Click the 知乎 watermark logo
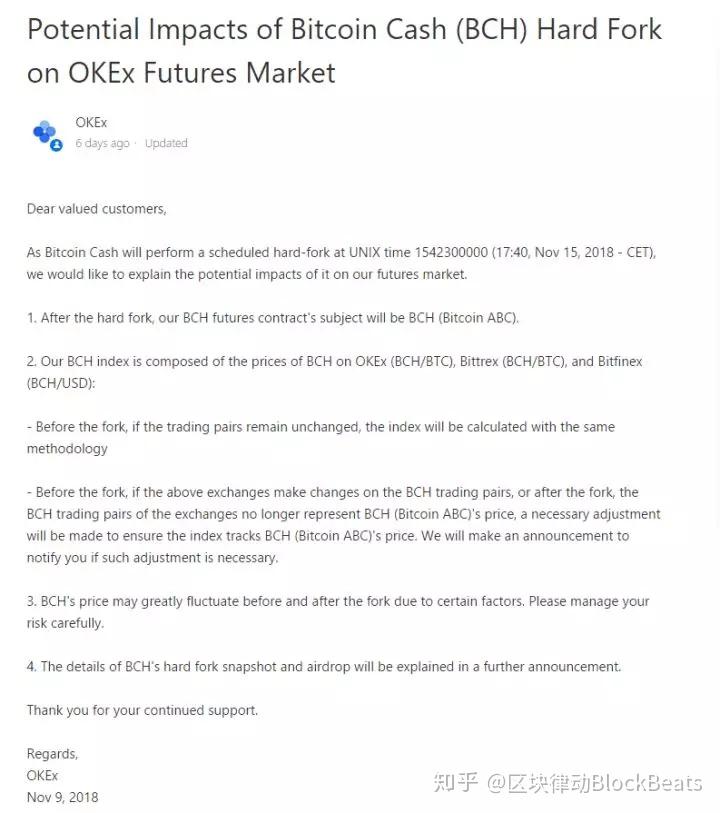Viewport: 720px width, 813px height. pyautogui.click(x=455, y=782)
